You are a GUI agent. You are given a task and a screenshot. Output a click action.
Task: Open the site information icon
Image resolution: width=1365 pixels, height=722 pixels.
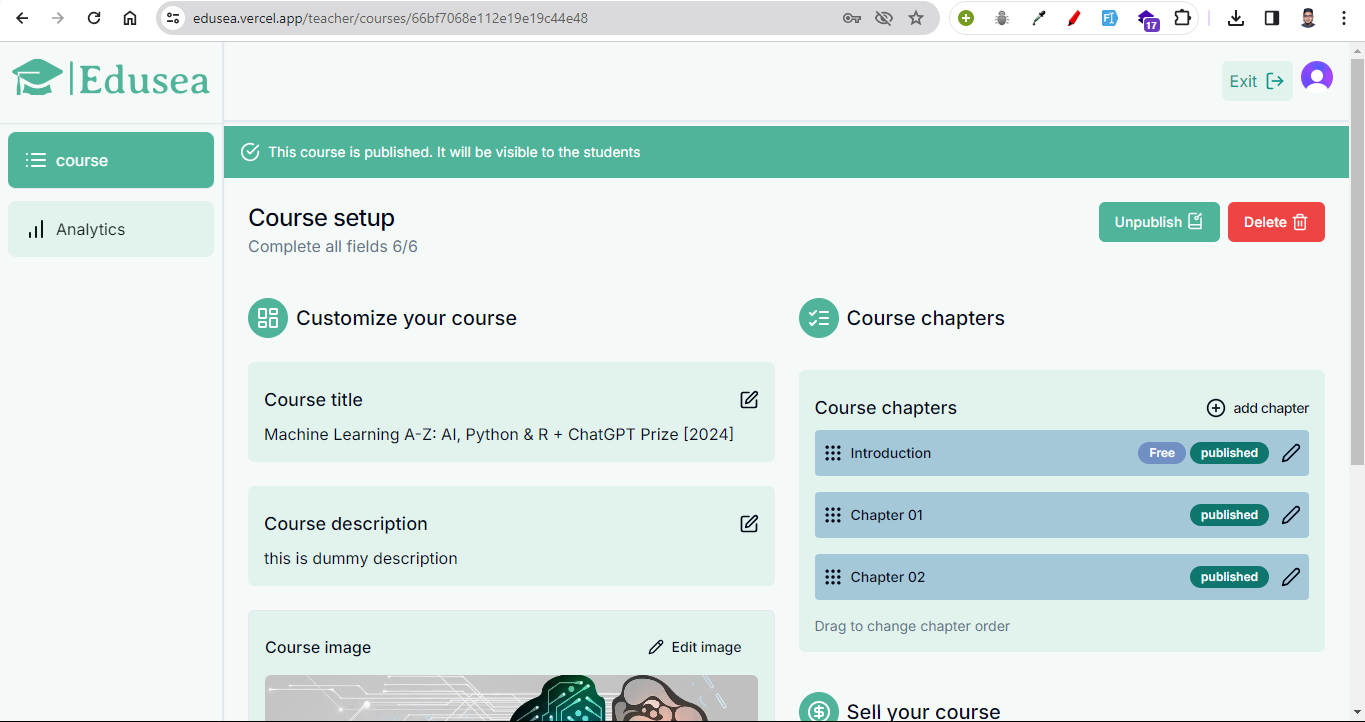(173, 18)
